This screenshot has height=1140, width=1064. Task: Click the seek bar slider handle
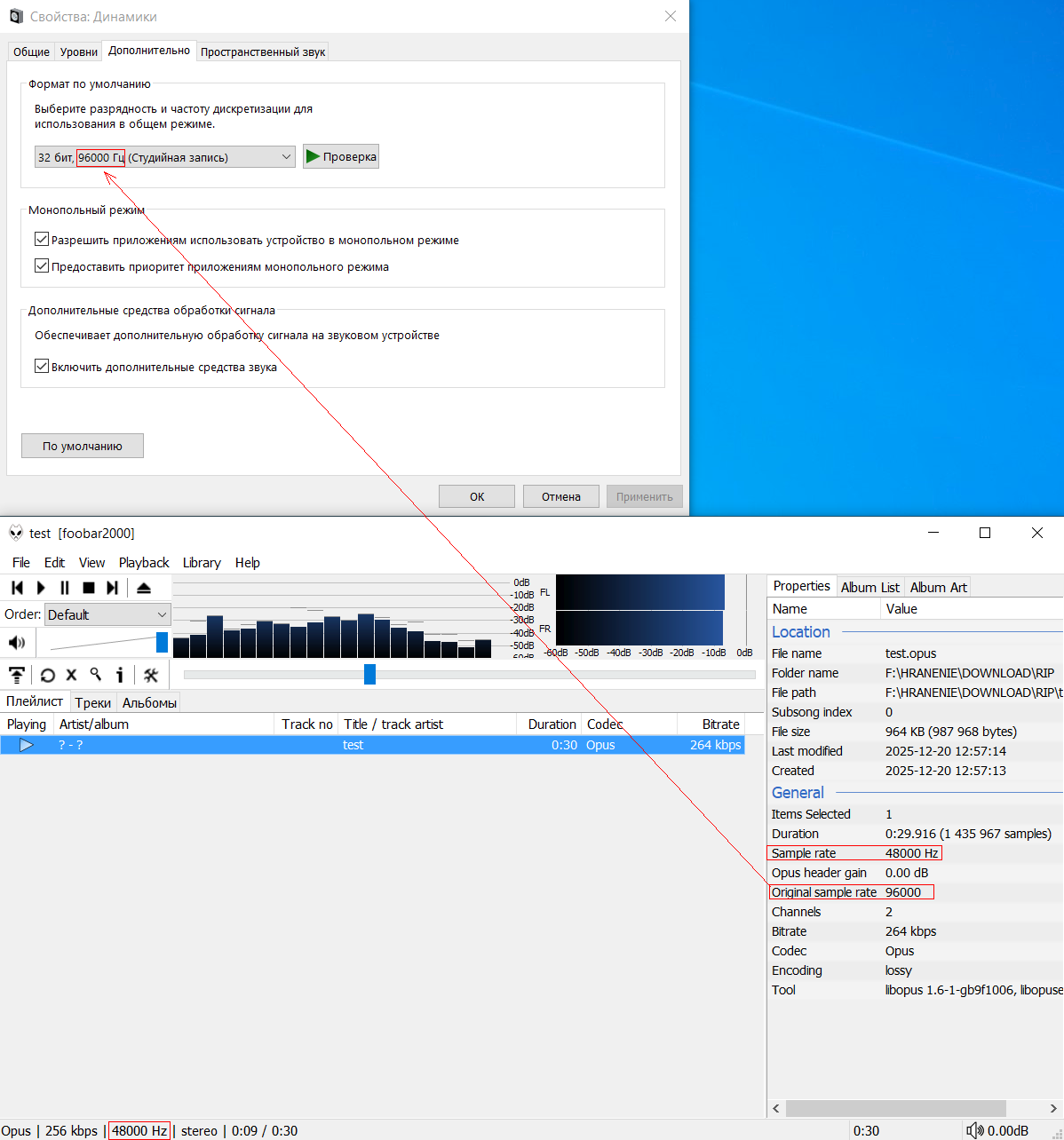point(370,675)
